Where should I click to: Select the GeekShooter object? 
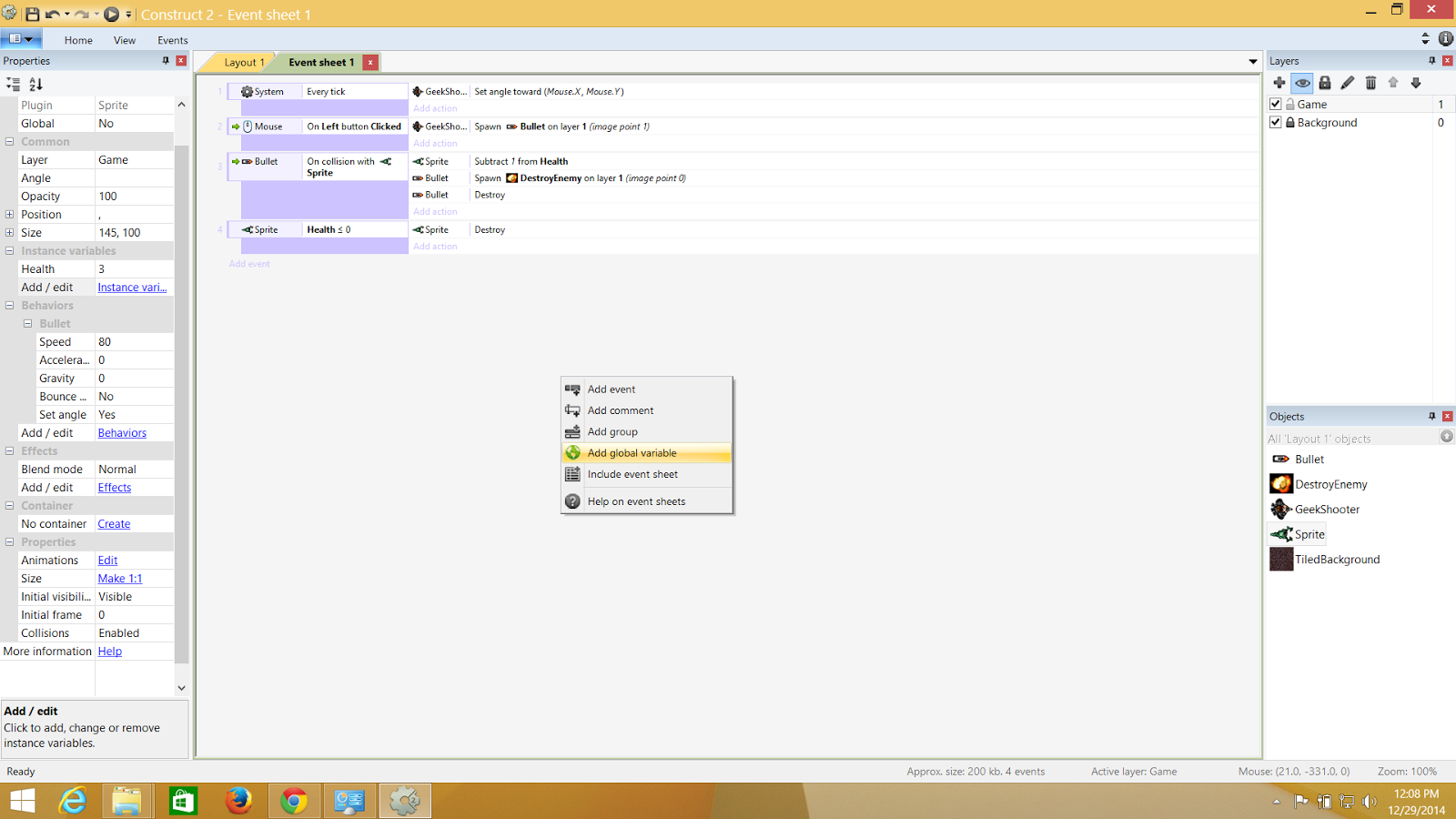[1316, 510]
